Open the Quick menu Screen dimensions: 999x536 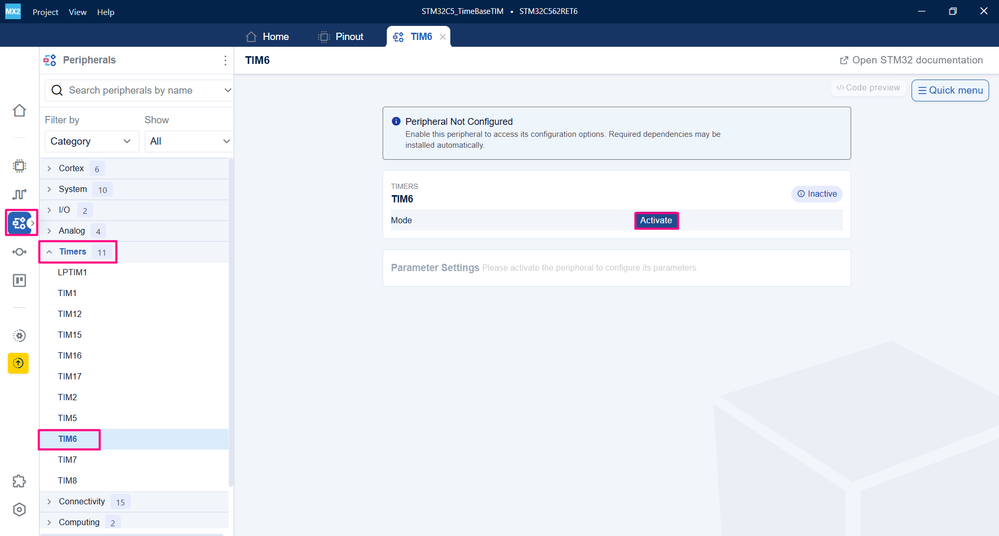(x=950, y=91)
